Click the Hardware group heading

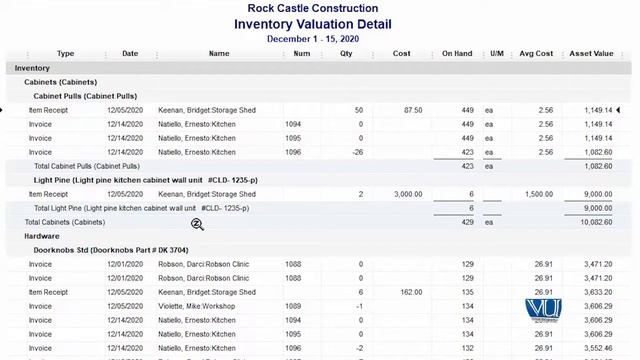(x=42, y=236)
